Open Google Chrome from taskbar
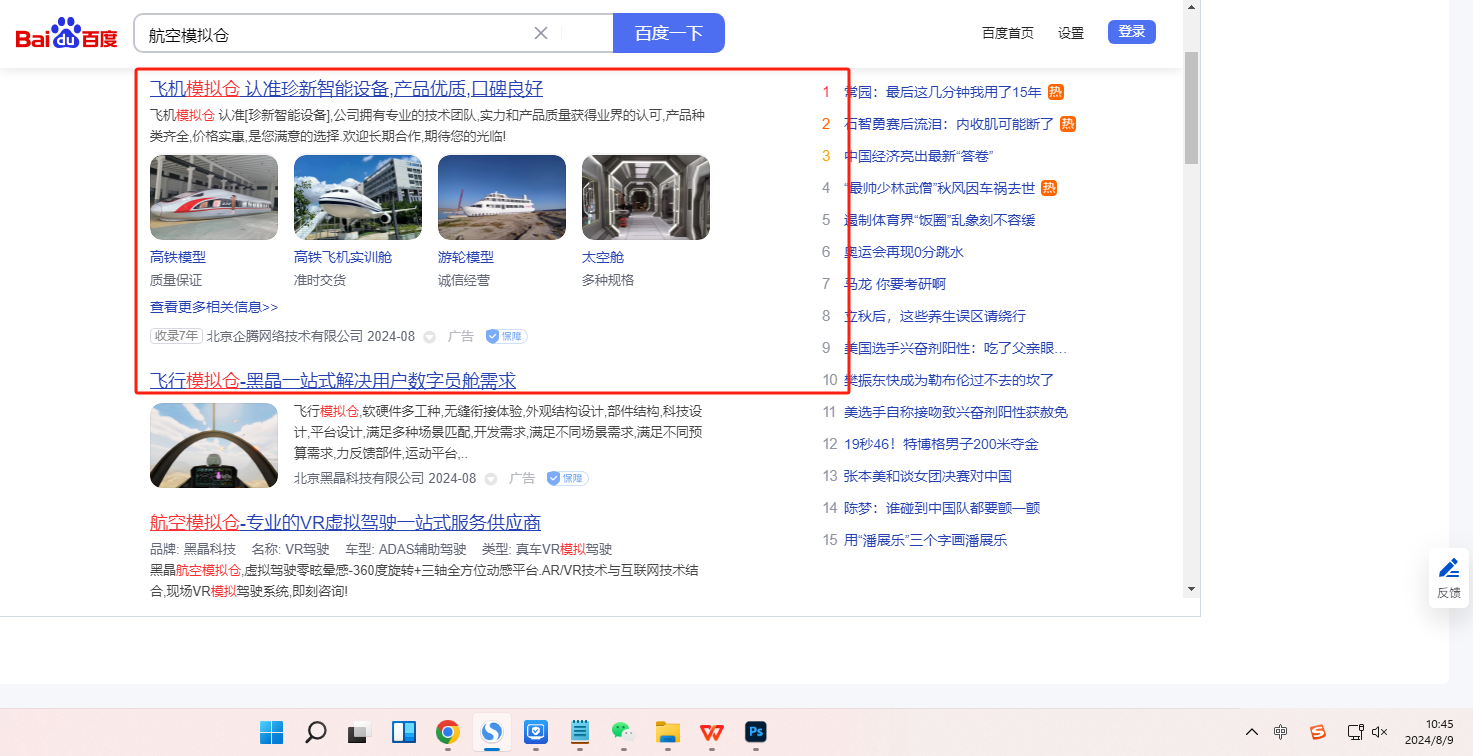Viewport: 1473px width, 756px height. pos(447,732)
